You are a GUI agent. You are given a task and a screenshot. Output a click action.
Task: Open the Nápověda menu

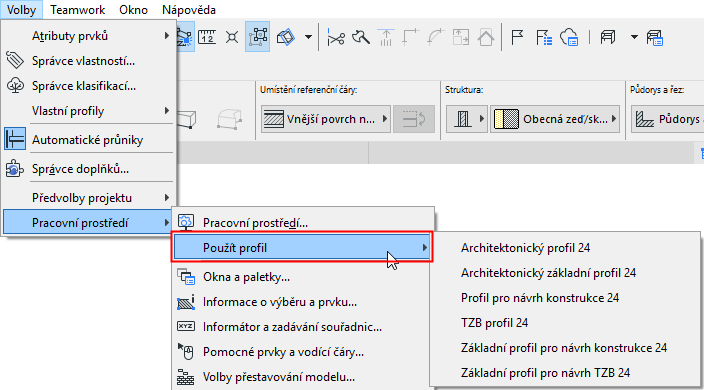click(189, 9)
